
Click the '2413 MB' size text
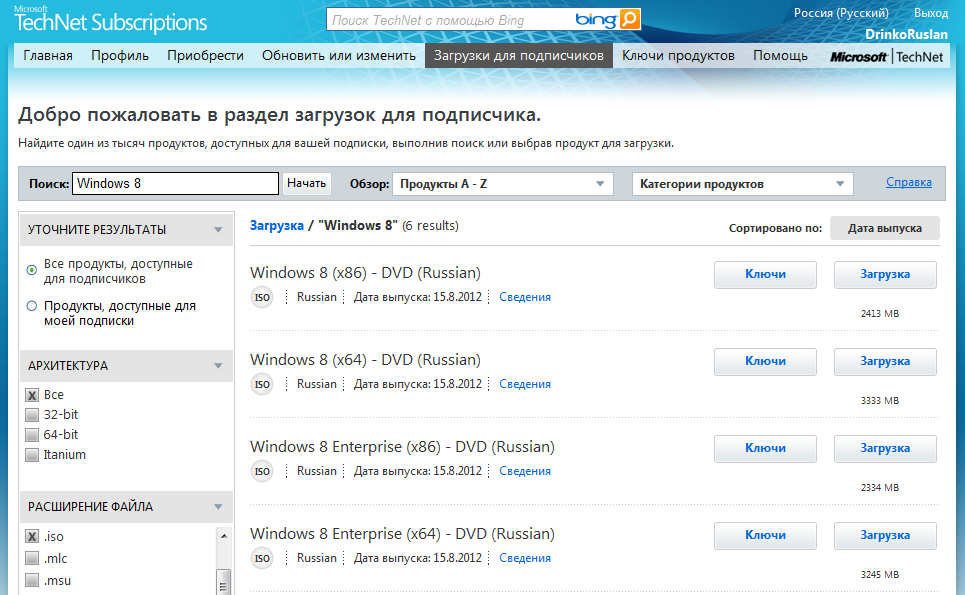point(880,314)
